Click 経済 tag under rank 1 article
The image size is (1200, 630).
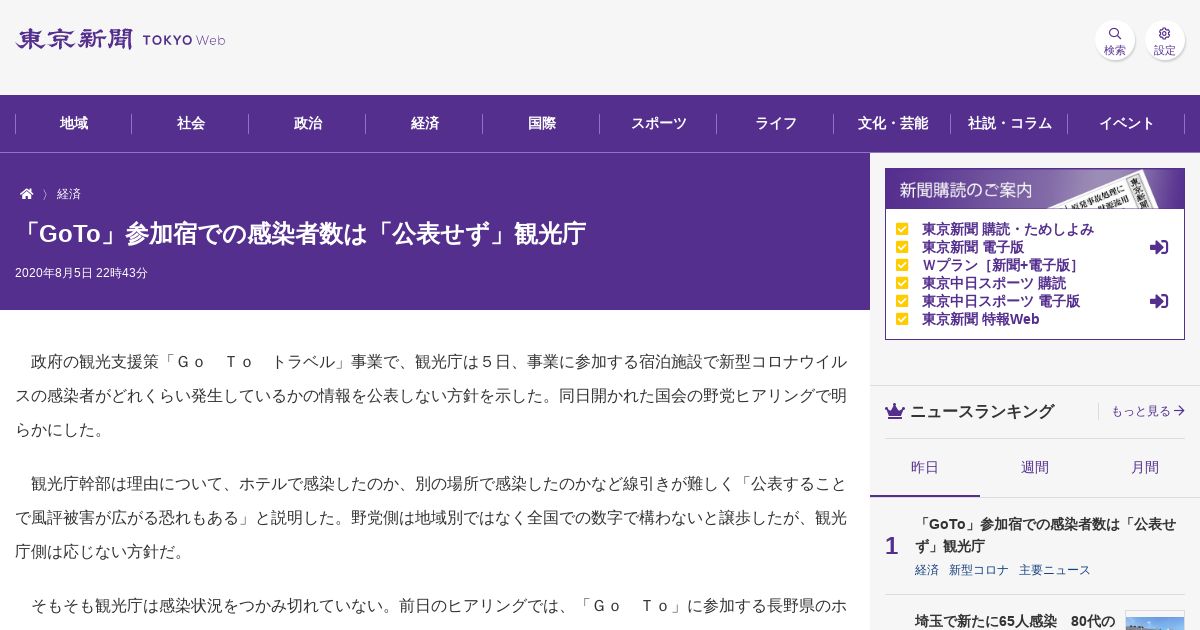[927, 570]
